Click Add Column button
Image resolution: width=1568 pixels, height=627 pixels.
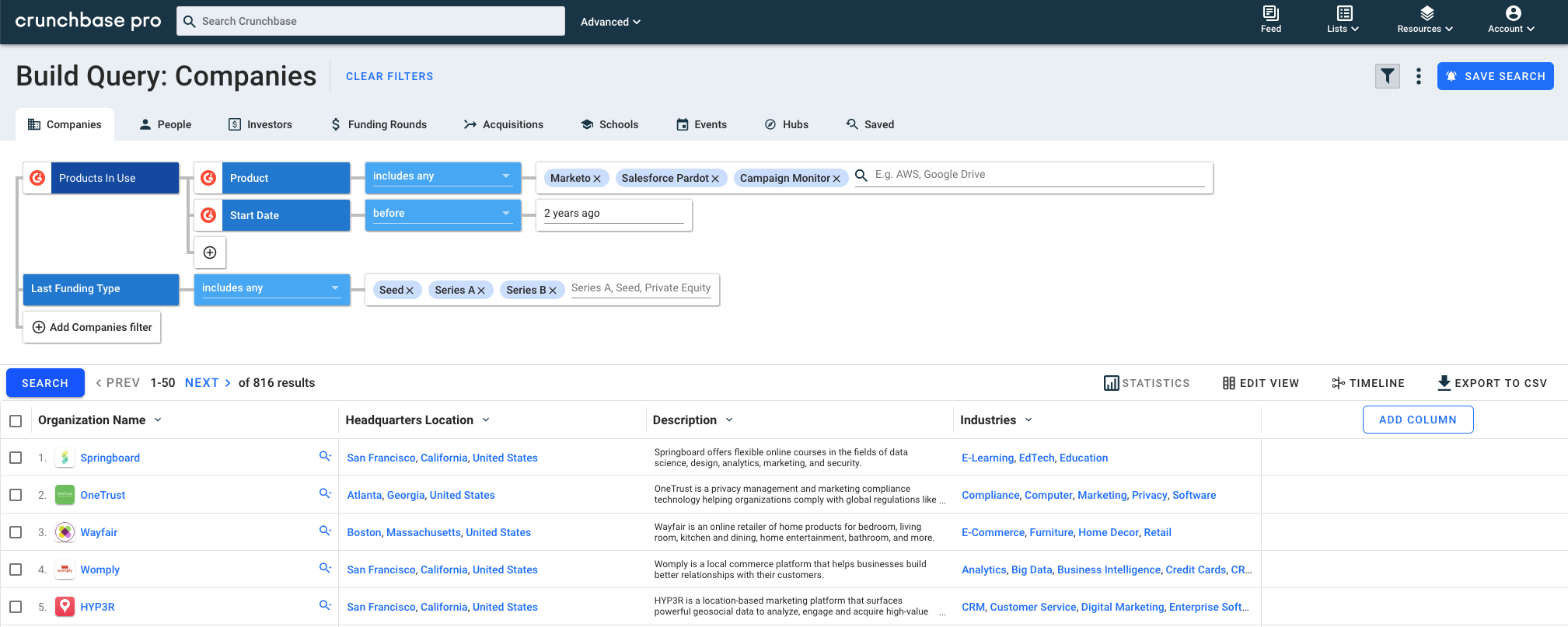(1417, 420)
